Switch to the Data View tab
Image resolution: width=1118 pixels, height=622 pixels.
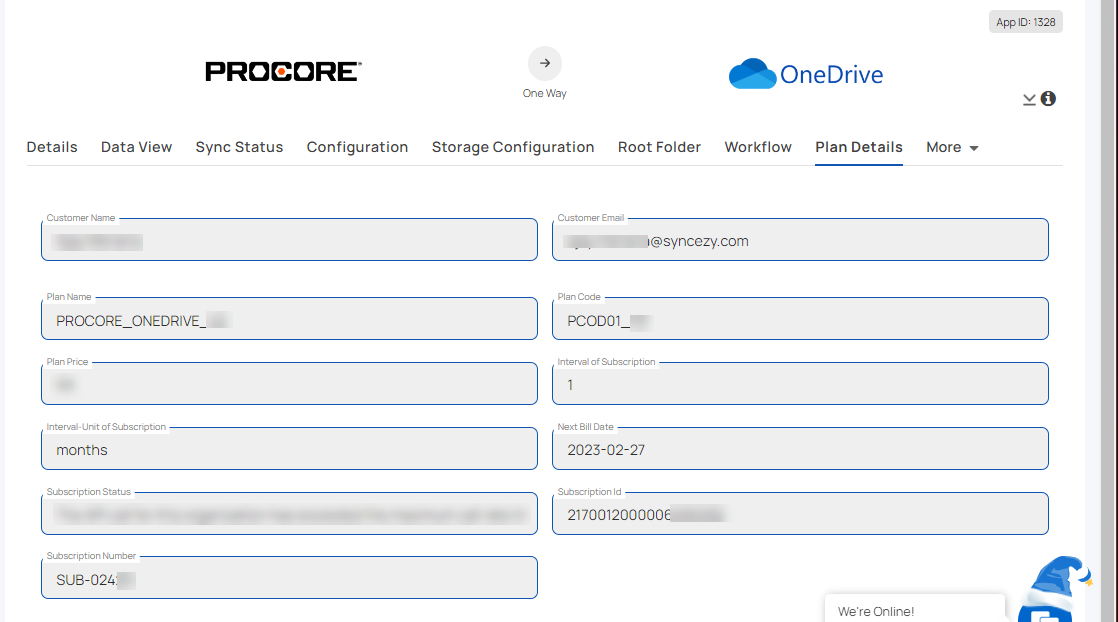pos(136,147)
